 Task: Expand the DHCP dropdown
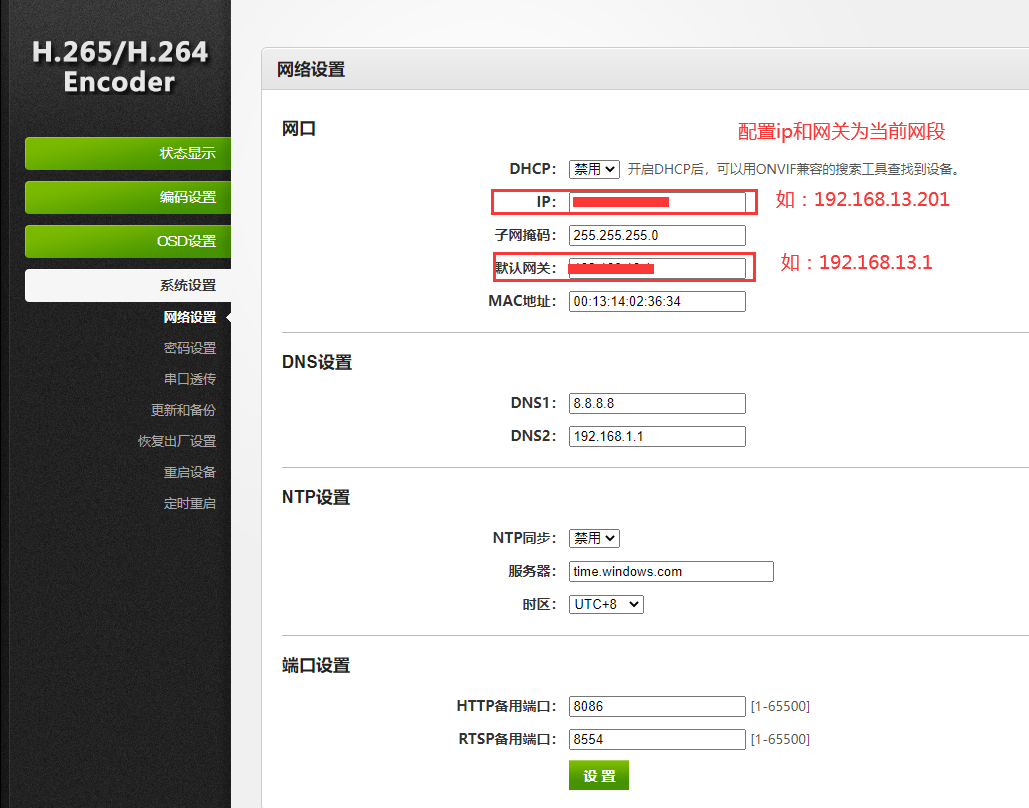pyautogui.click(x=594, y=169)
